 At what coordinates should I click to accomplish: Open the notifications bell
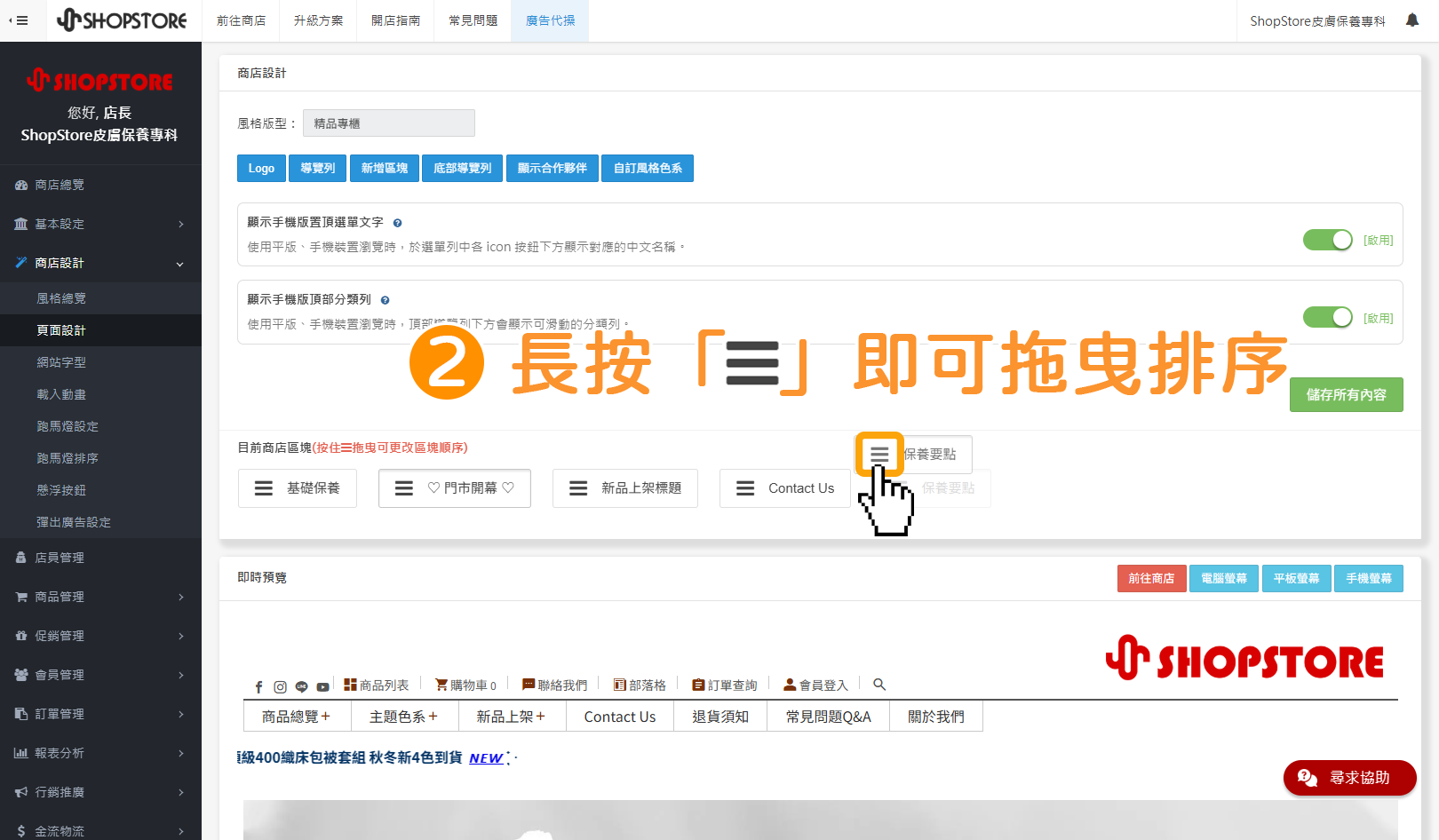(x=1412, y=20)
